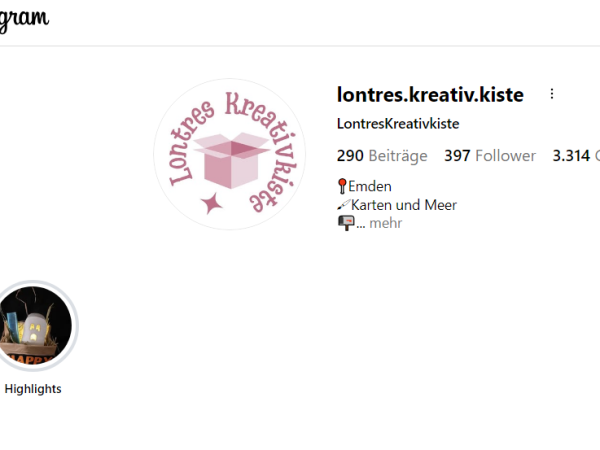This screenshot has width=600, height=450.
Task: Click the pen emoji before Karten und Meer
Action: coord(343,205)
